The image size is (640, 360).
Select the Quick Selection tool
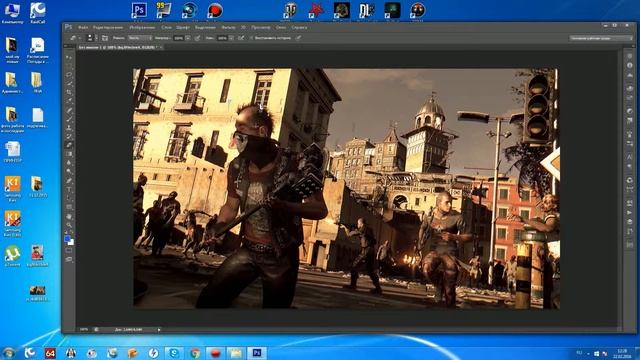pyautogui.click(x=69, y=84)
